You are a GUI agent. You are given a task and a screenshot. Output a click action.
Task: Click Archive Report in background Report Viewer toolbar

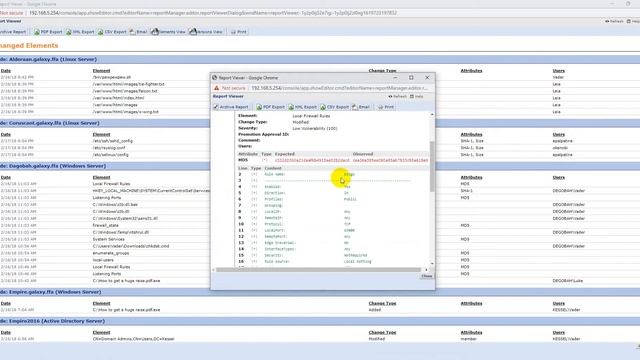coord(12,32)
